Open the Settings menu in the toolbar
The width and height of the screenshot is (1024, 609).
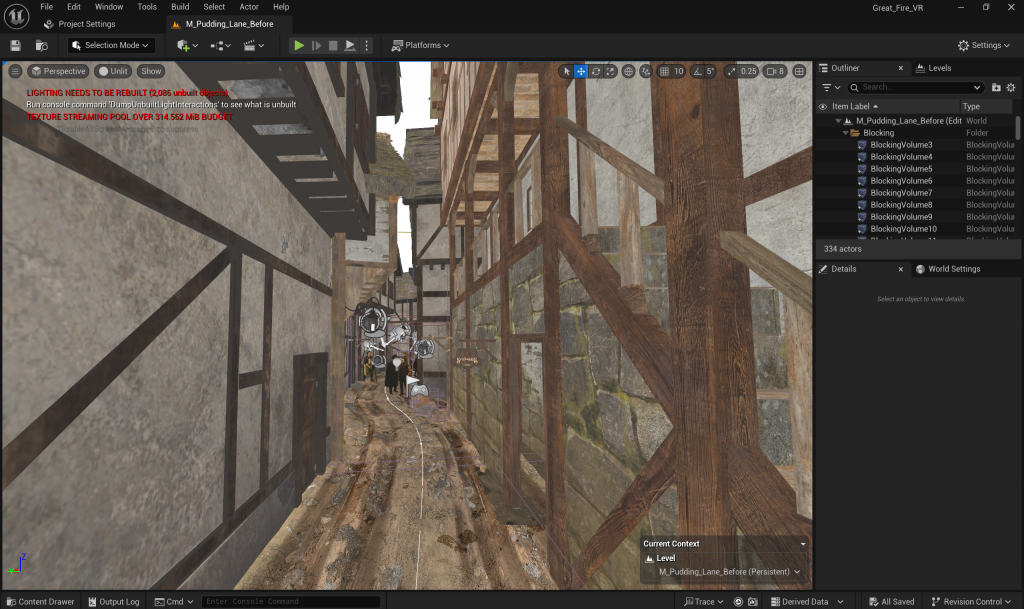tap(984, 45)
